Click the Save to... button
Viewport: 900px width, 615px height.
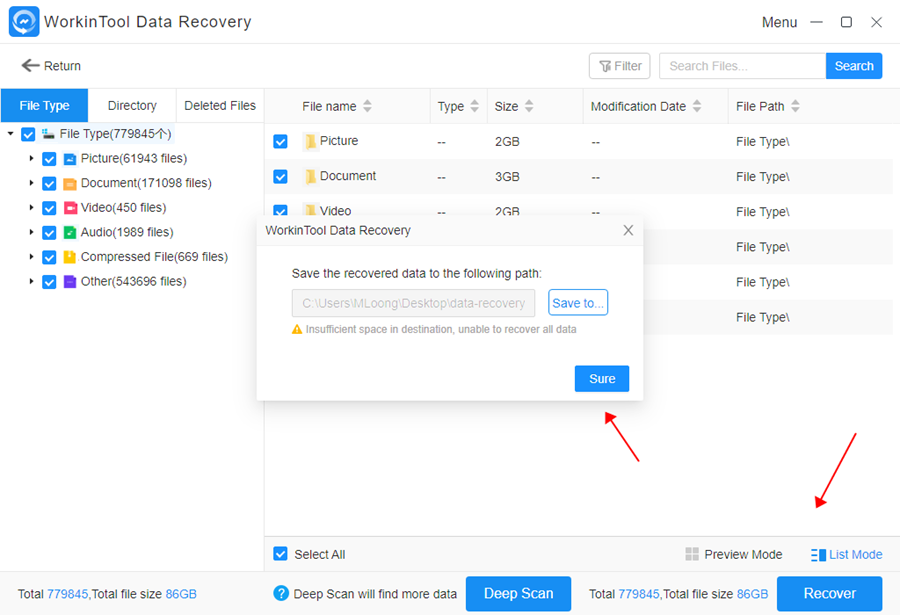577,303
